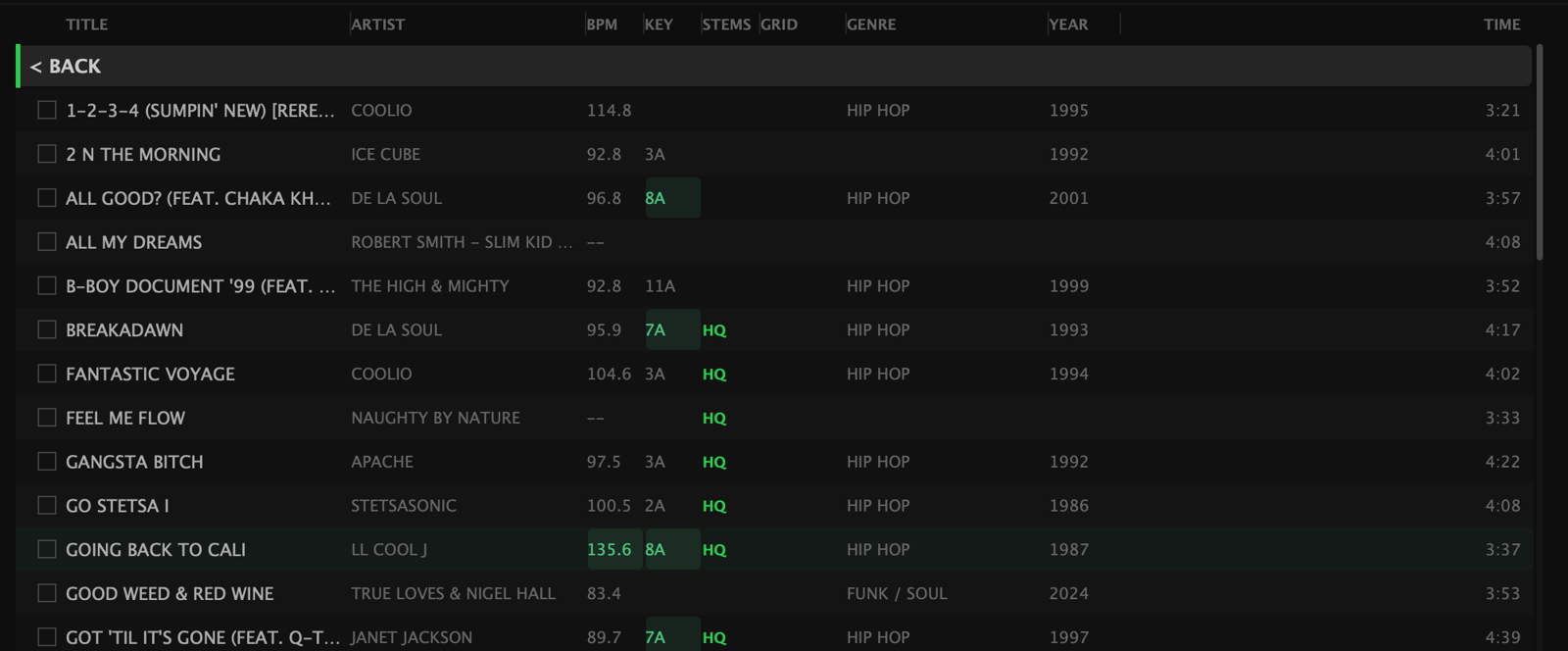Click artist Naughty By Nature
This screenshot has height=651, width=1568.
(x=436, y=418)
